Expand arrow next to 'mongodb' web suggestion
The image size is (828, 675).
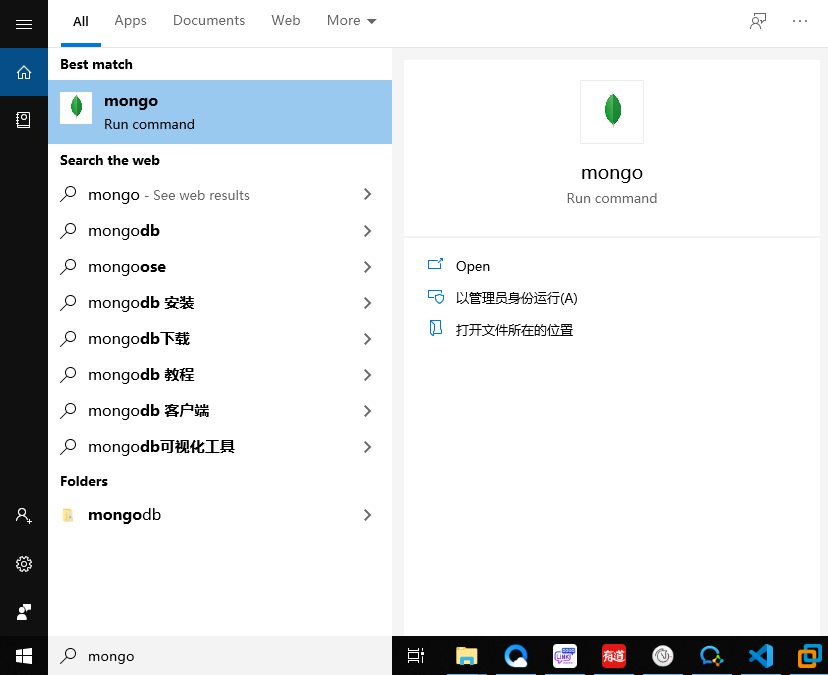pyautogui.click(x=368, y=231)
